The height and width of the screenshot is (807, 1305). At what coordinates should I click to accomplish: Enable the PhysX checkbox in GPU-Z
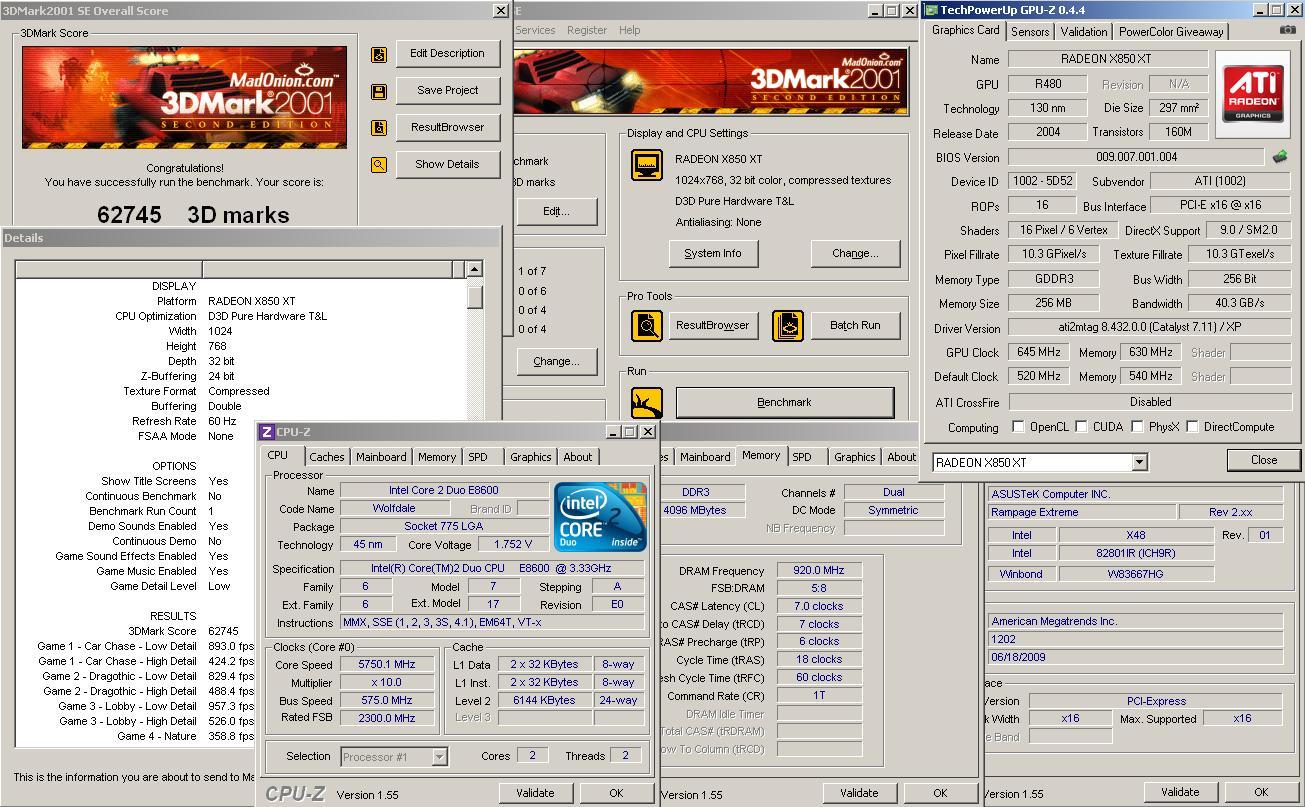pyautogui.click(x=1137, y=427)
